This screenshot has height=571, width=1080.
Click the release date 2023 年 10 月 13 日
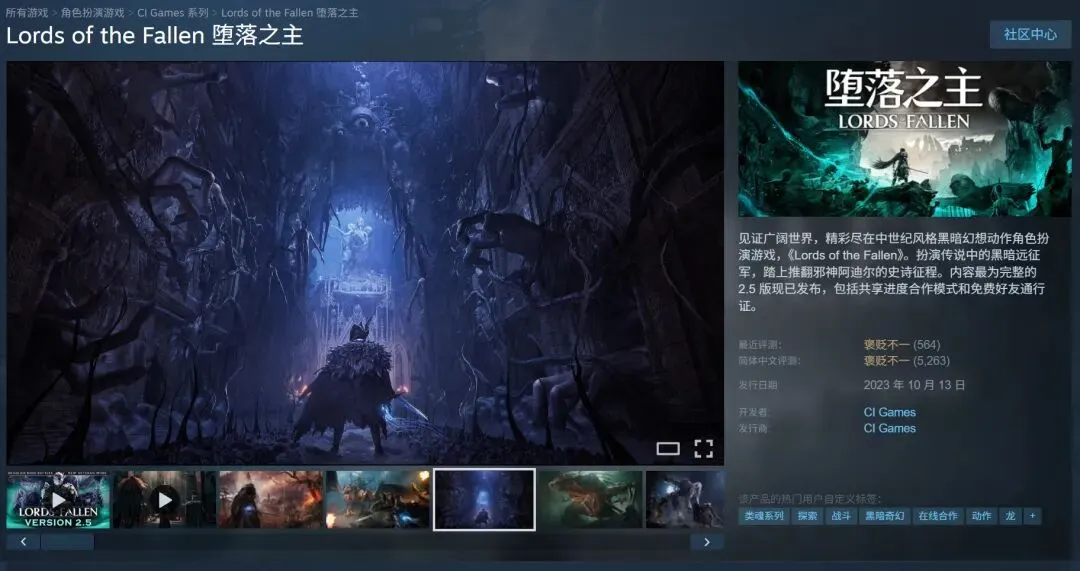coord(914,385)
